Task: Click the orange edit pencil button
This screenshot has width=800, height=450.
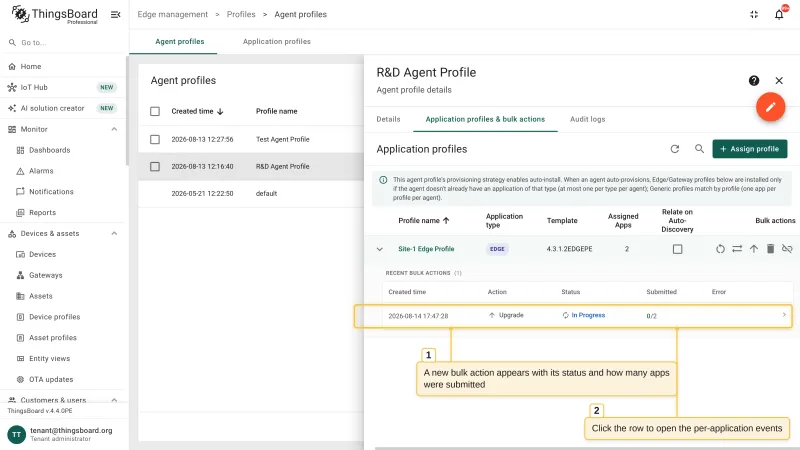Action: coord(770,107)
